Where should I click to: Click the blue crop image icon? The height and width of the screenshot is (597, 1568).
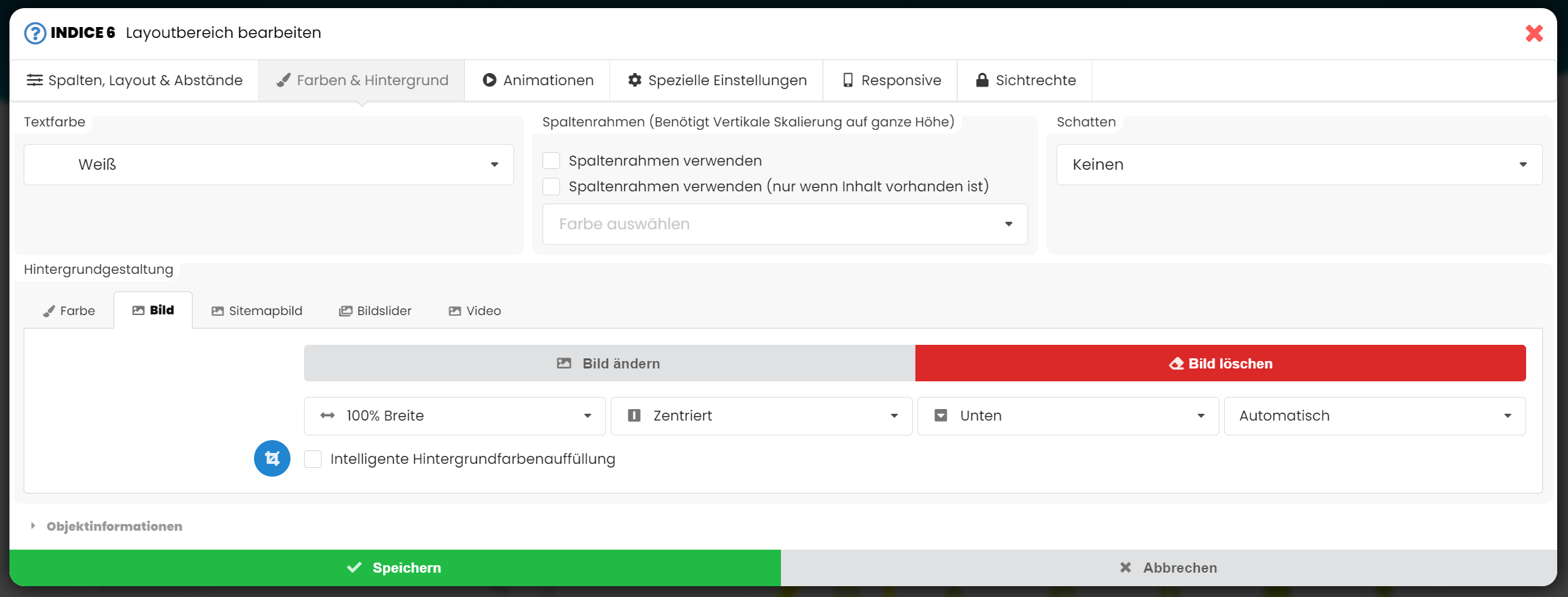[x=272, y=458]
